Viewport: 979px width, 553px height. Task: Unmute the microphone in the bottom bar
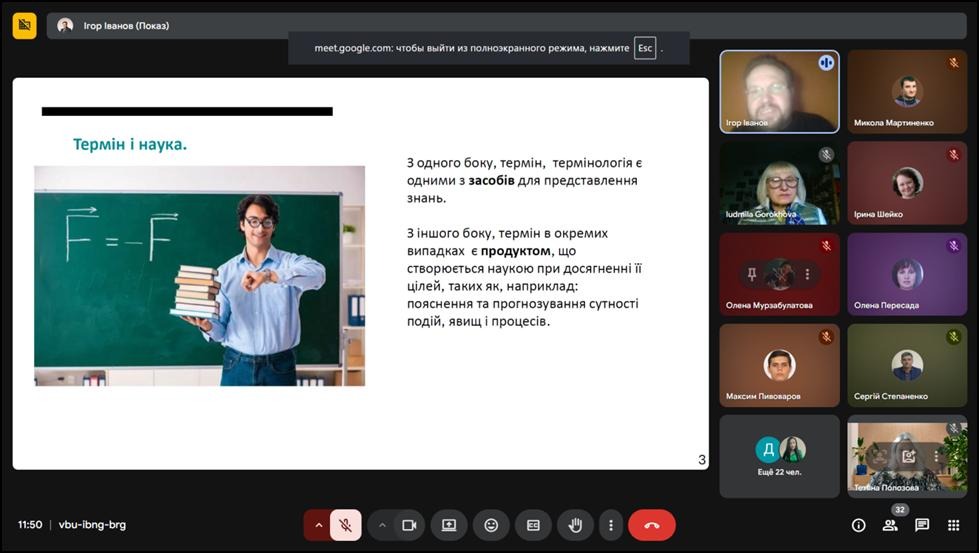(346, 525)
